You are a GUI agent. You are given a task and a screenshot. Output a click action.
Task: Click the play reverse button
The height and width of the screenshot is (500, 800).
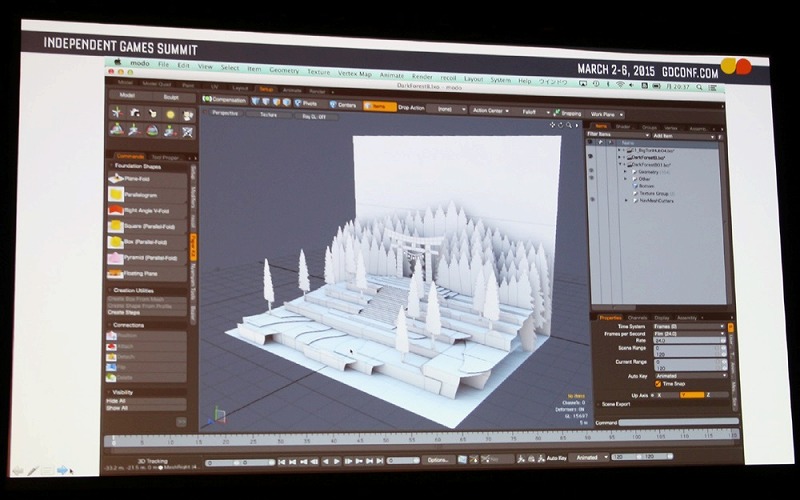(x=326, y=461)
